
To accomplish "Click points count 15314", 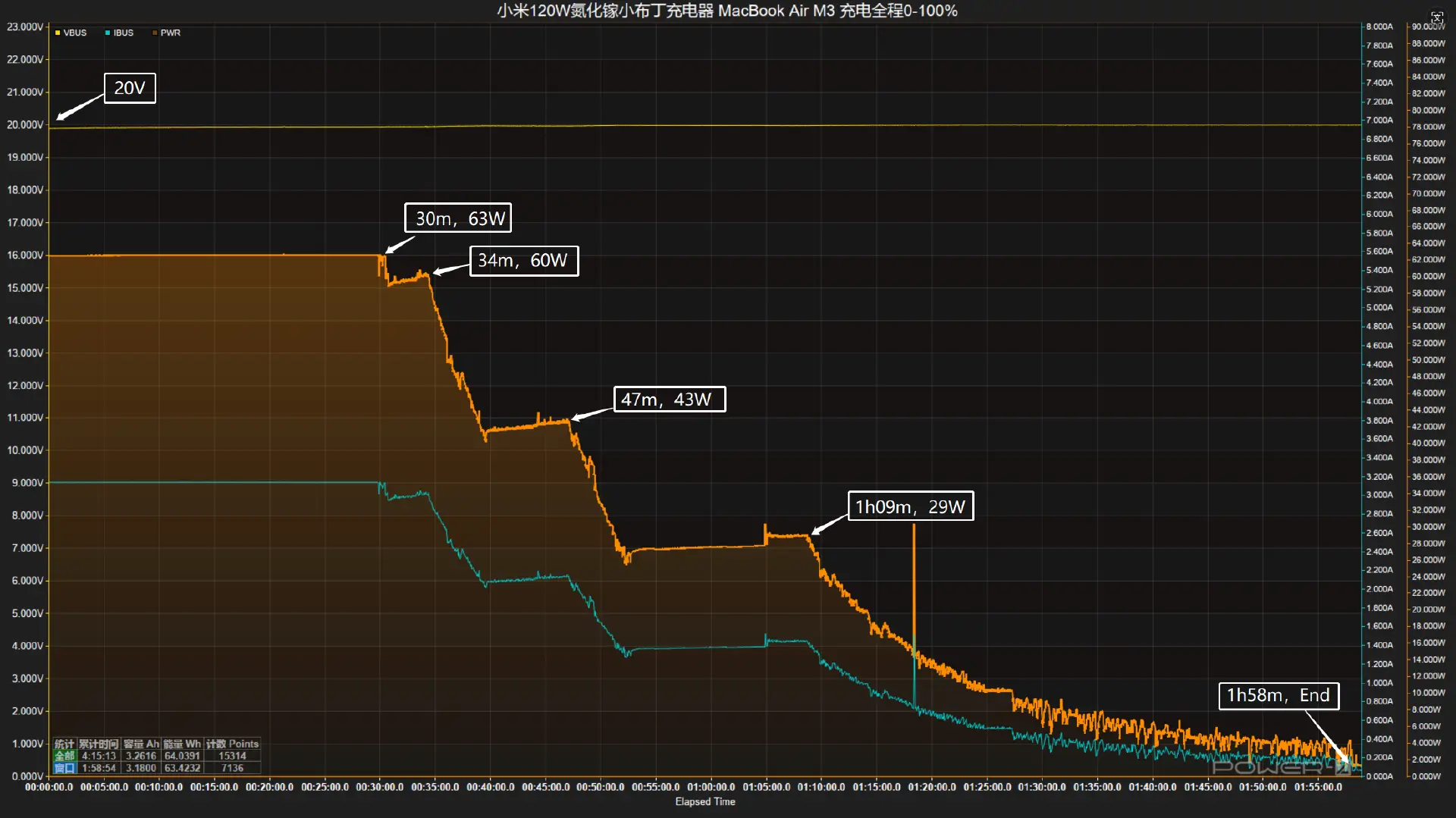I will 232,756.
